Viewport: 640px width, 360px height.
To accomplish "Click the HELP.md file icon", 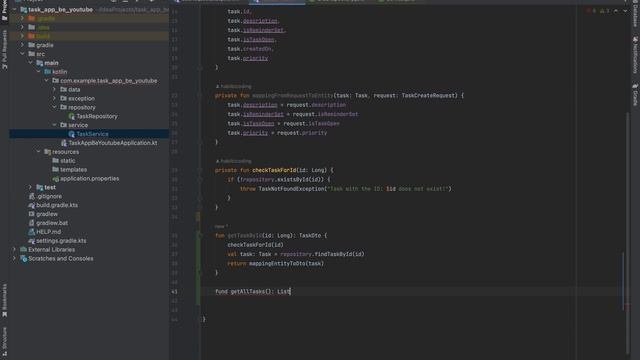I will tap(31, 232).
